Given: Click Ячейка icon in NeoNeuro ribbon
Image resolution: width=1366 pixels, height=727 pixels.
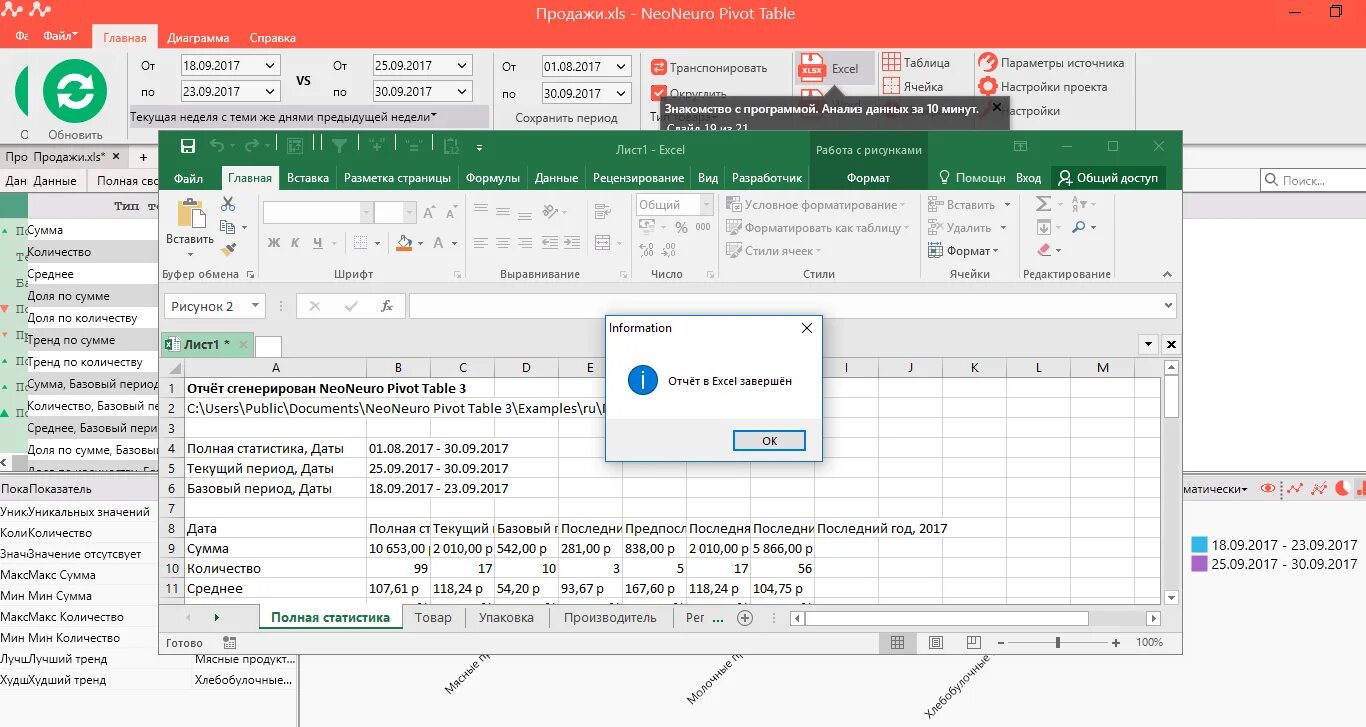Looking at the screenshot, I should tap(891, 86).
